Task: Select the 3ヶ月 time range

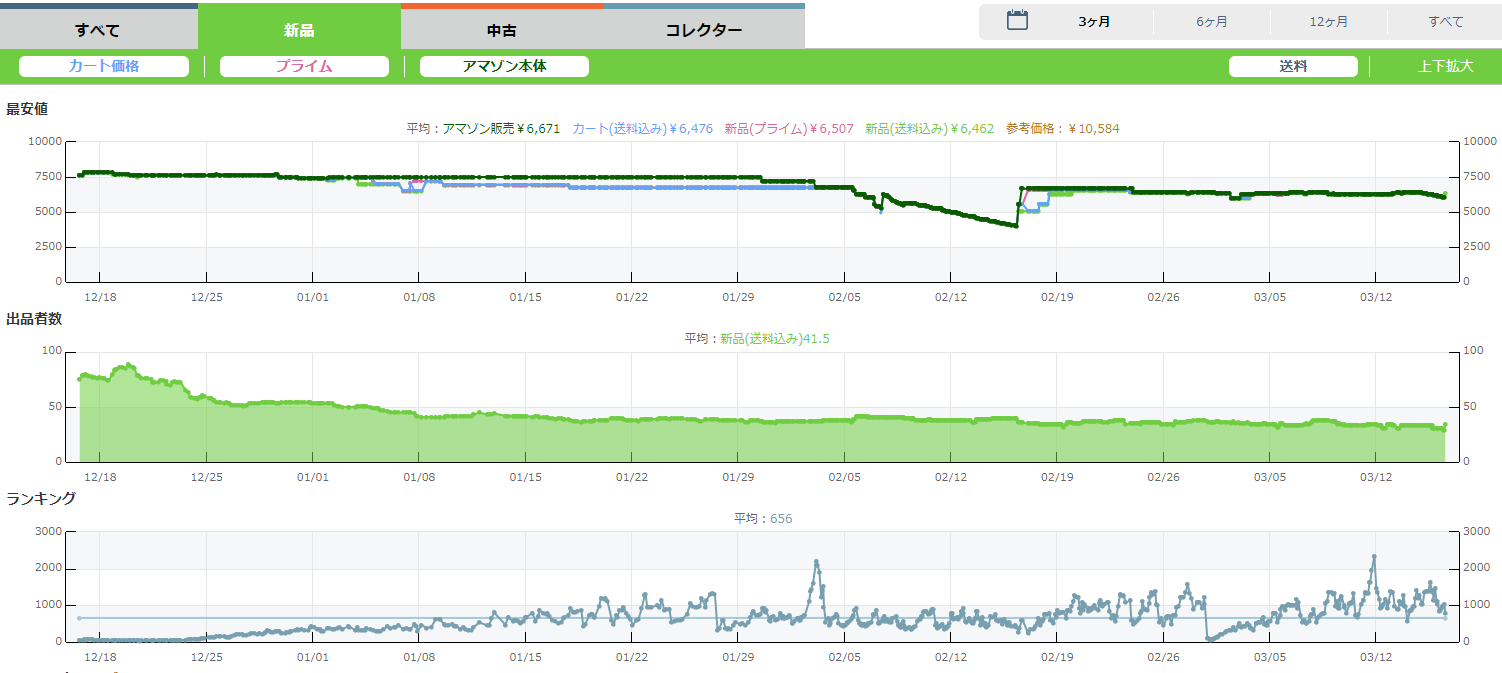Action: (x=1094, y=21)
